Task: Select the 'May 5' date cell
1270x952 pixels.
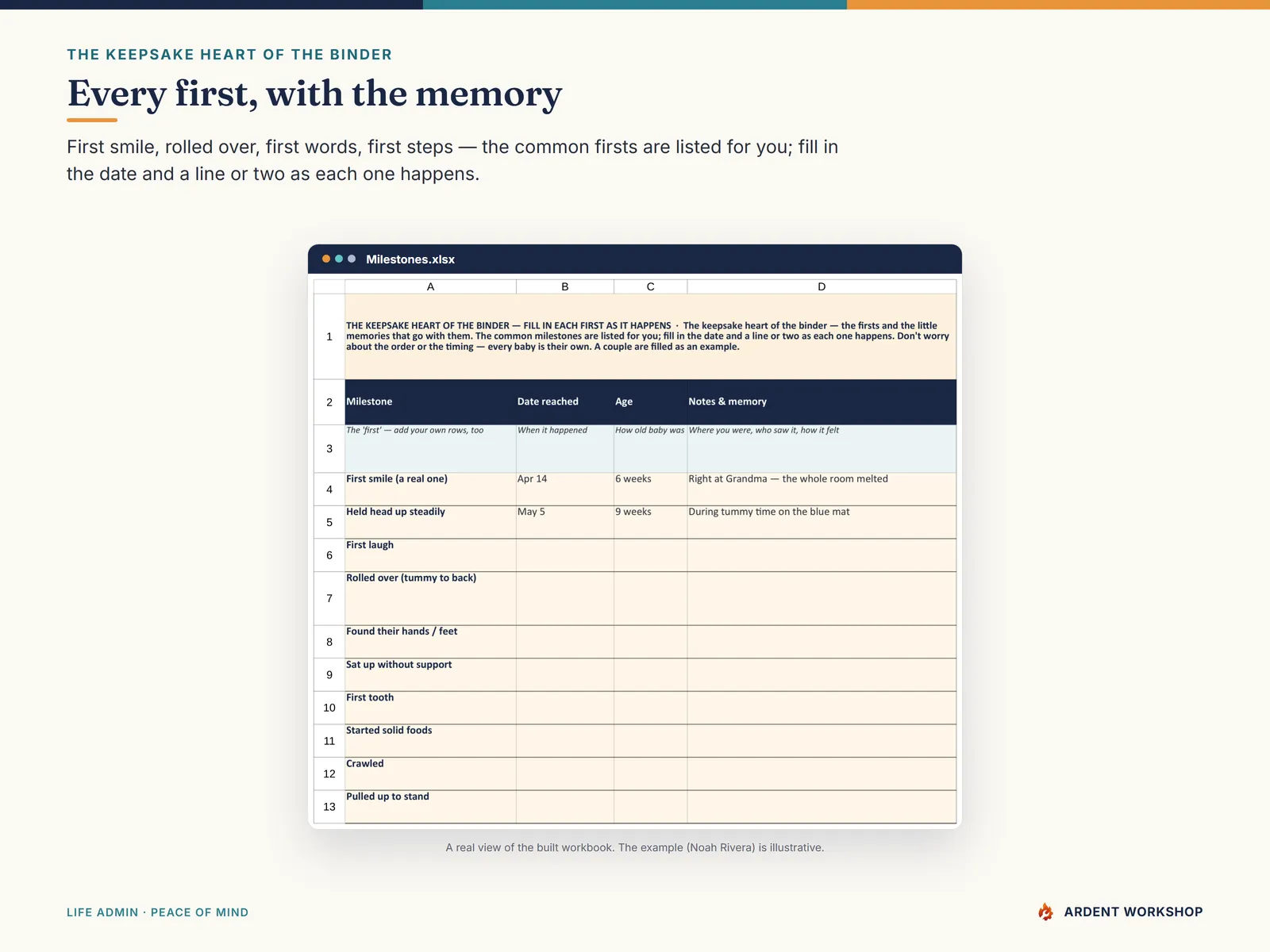Action: pyautogui.click(x=565, y=523)
